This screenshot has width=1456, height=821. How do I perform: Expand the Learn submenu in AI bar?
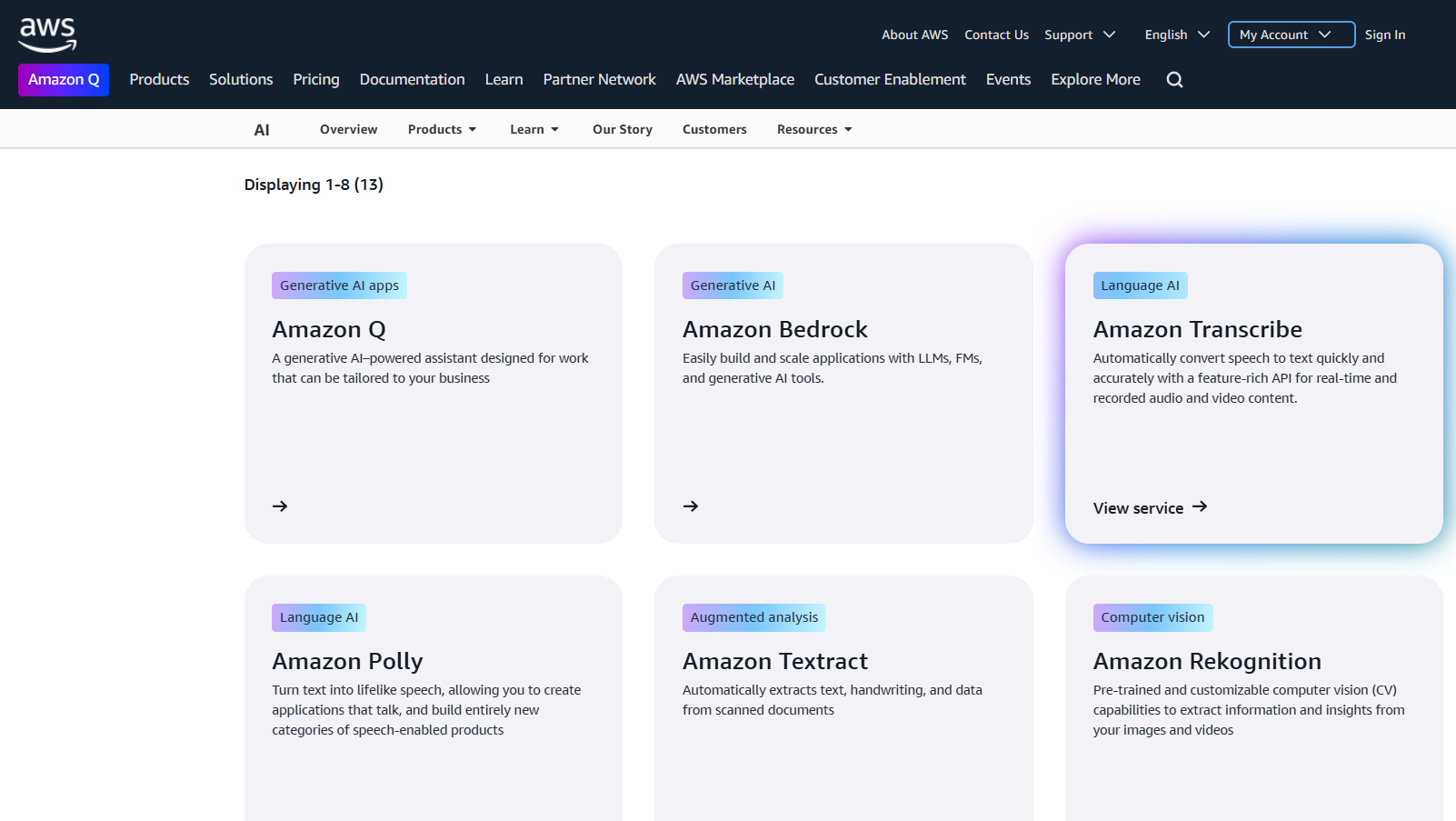pyautogui.click(x=534, y=129)
